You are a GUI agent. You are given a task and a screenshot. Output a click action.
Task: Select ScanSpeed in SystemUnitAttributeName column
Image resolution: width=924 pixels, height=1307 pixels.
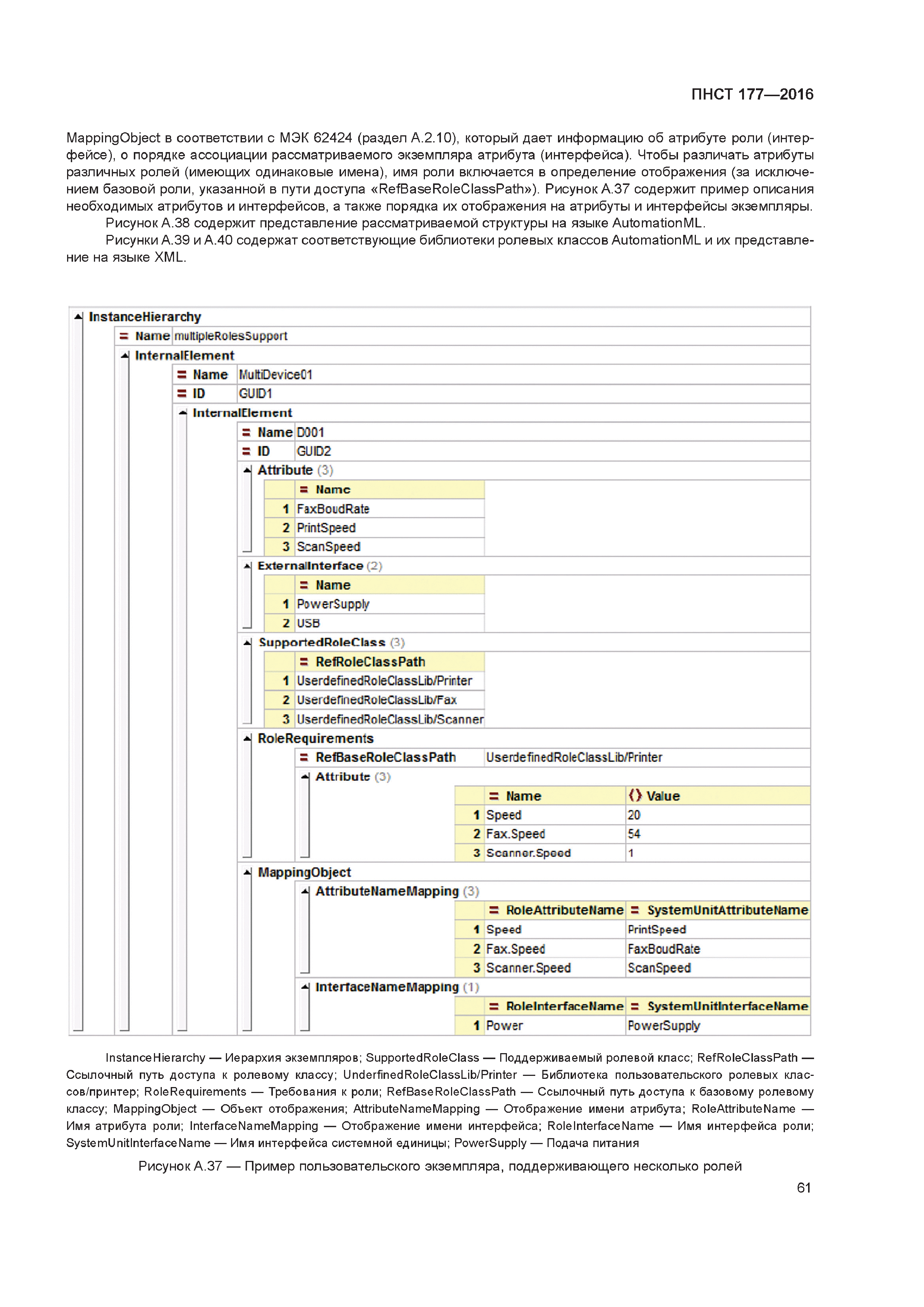pyautogui.click(x=718, y=968)
